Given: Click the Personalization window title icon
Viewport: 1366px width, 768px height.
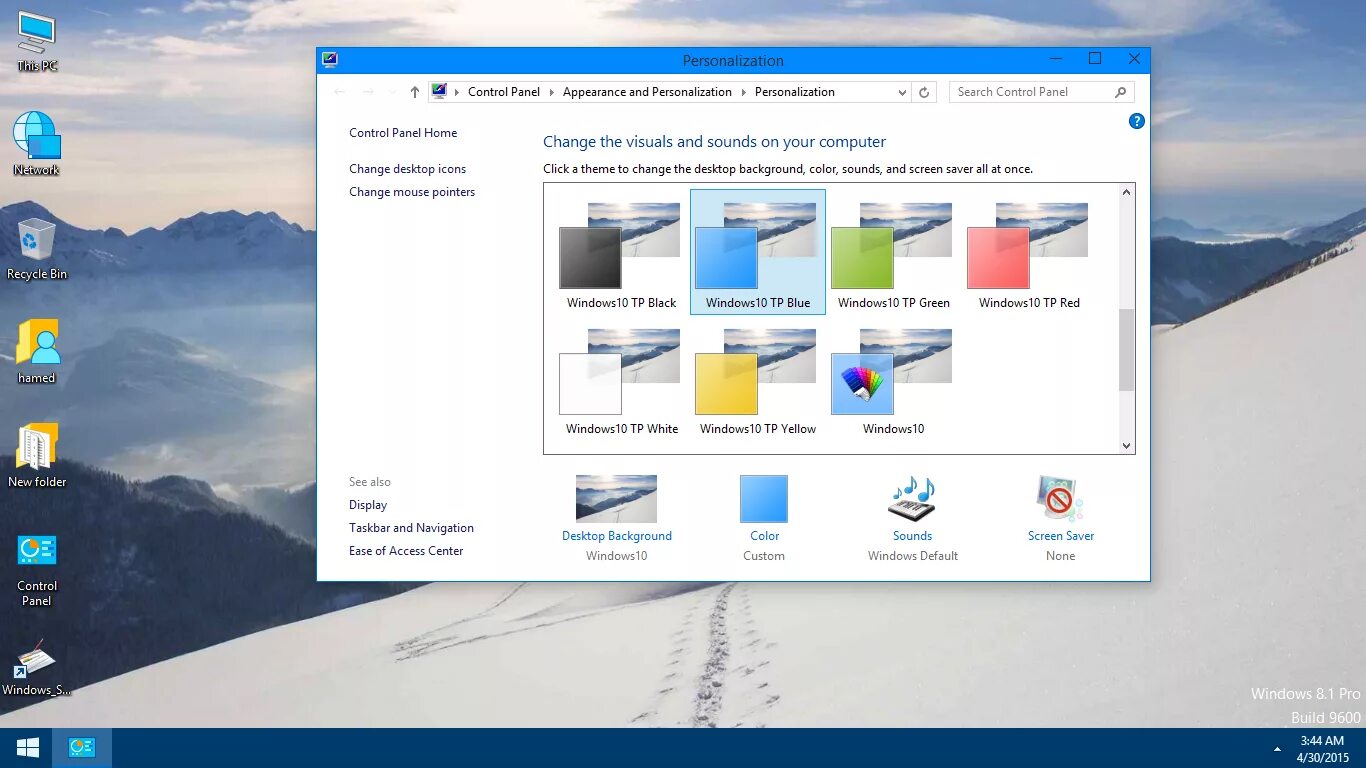Looking at the screenshot, I should point(330,60).
